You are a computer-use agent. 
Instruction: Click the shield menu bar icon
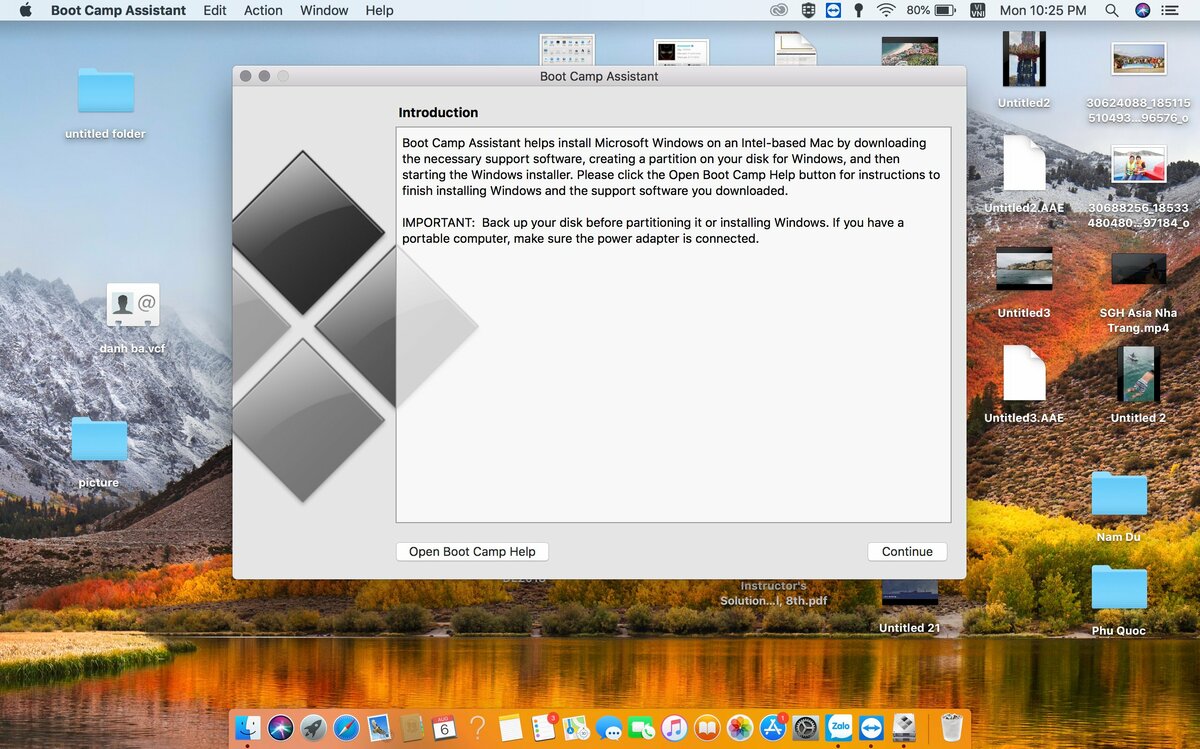tap(808, 10)
